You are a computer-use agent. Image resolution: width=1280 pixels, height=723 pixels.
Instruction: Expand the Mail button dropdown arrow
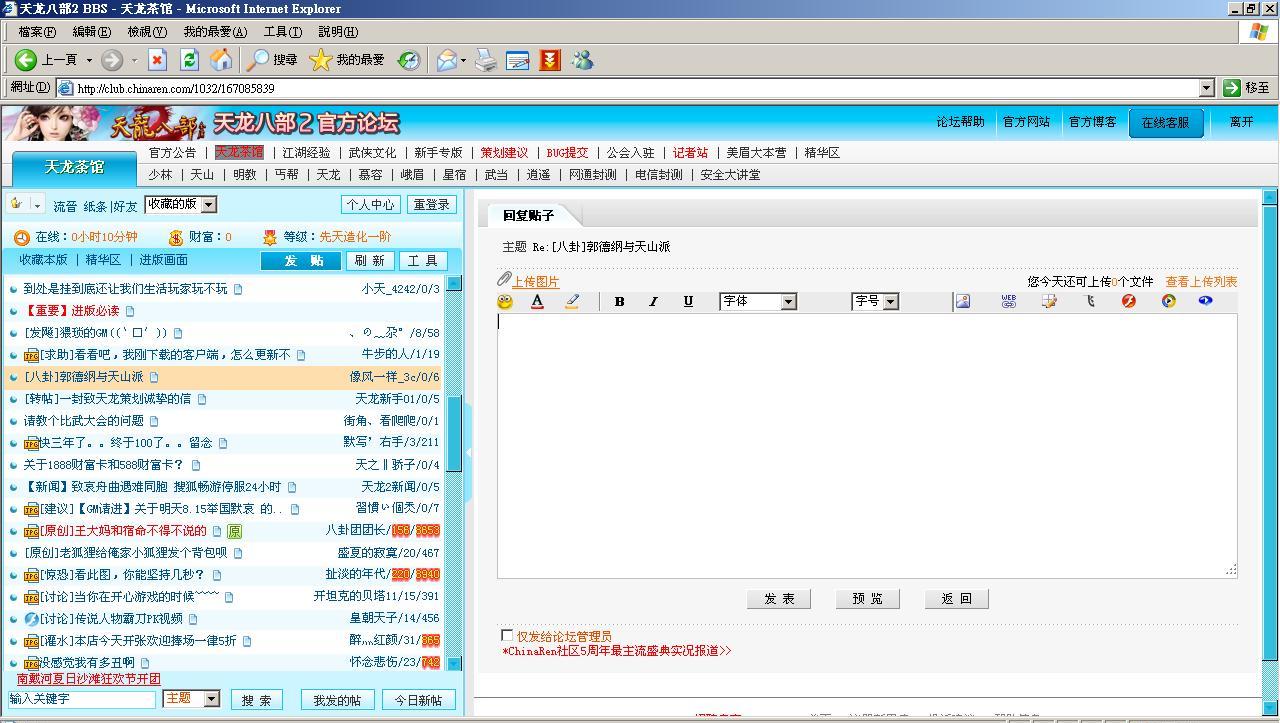(x=463, y=61)
